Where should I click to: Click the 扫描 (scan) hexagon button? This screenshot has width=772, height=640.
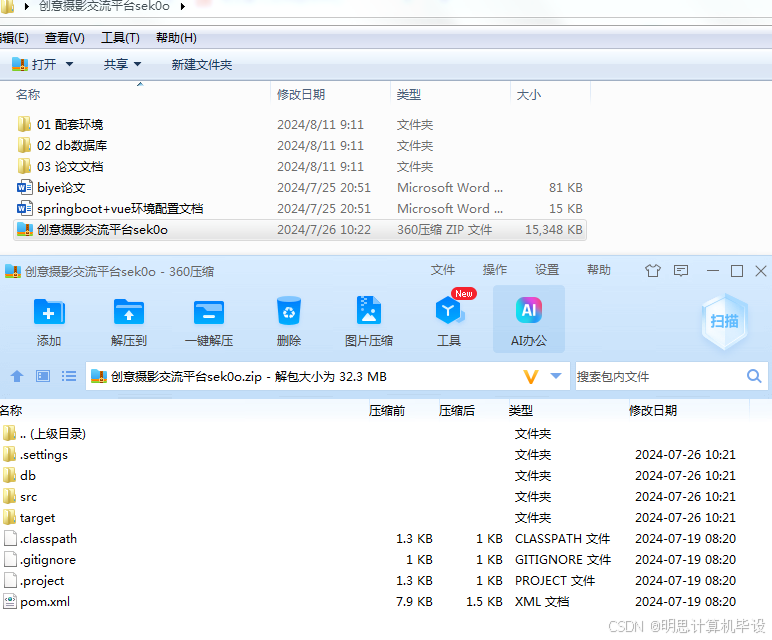click(724, 321)
